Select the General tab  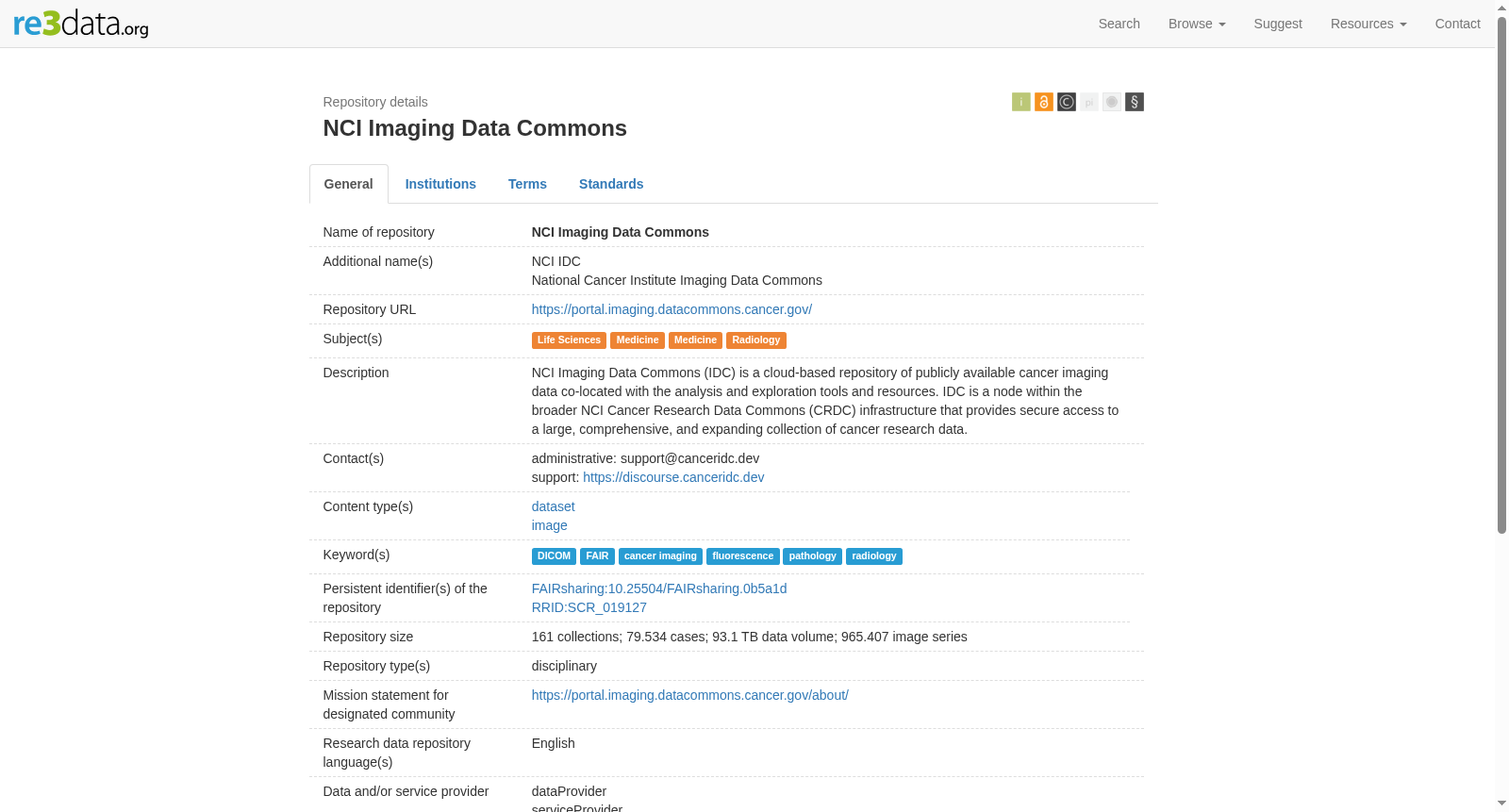coord(349,184)
